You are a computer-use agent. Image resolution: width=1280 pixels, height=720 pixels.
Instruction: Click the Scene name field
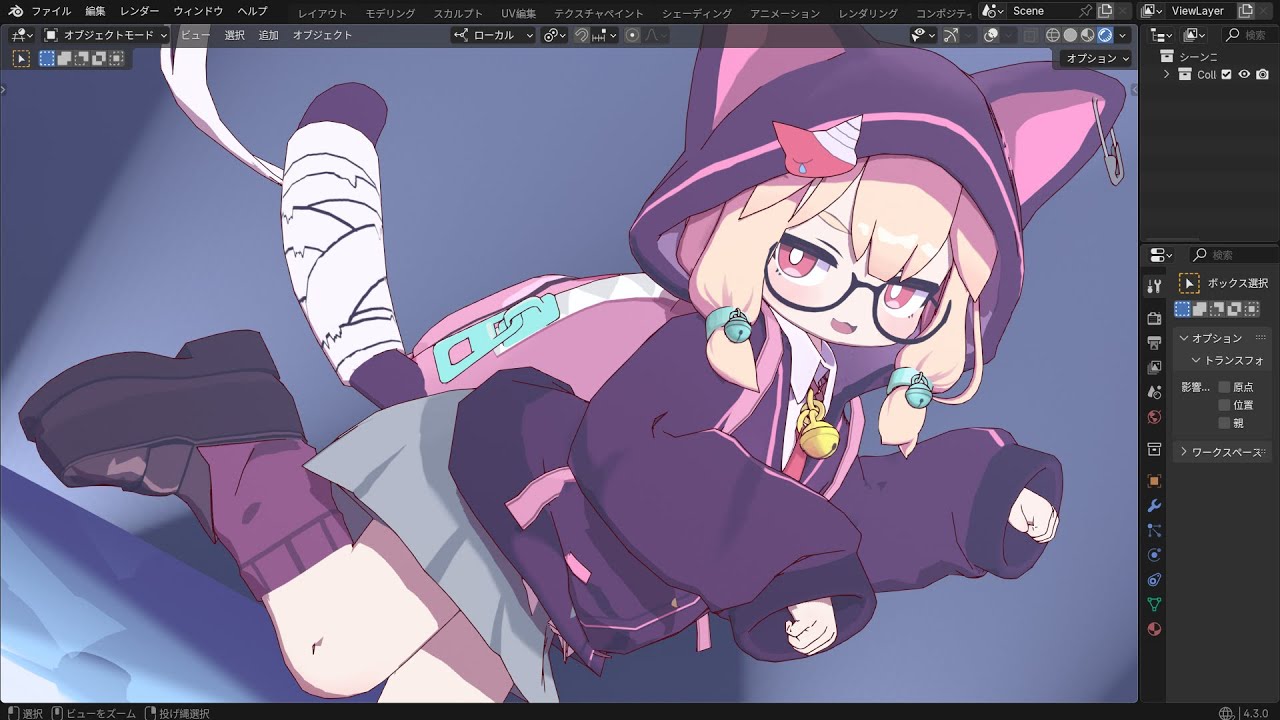coord(1042,11)
